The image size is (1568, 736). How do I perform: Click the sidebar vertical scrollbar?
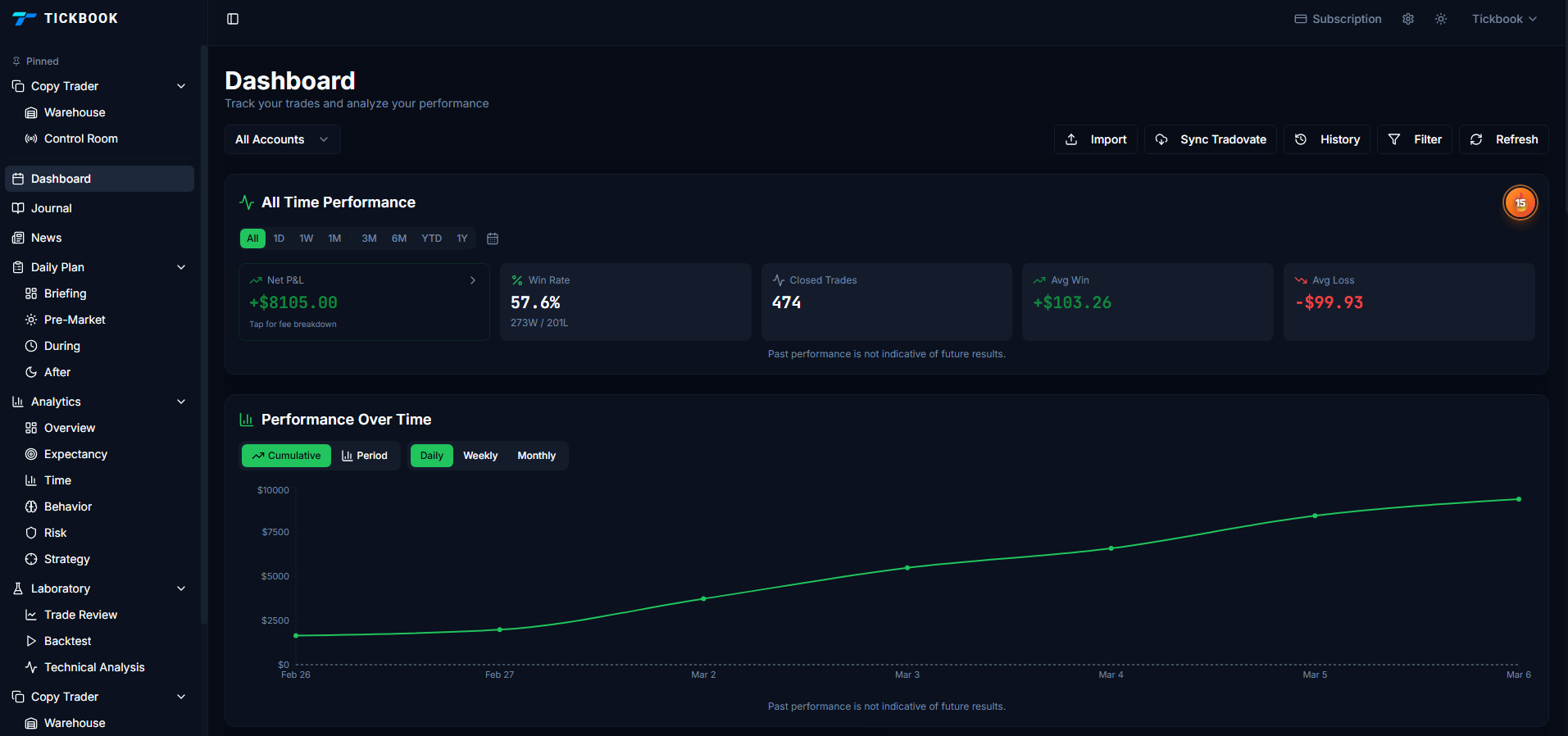204,336
